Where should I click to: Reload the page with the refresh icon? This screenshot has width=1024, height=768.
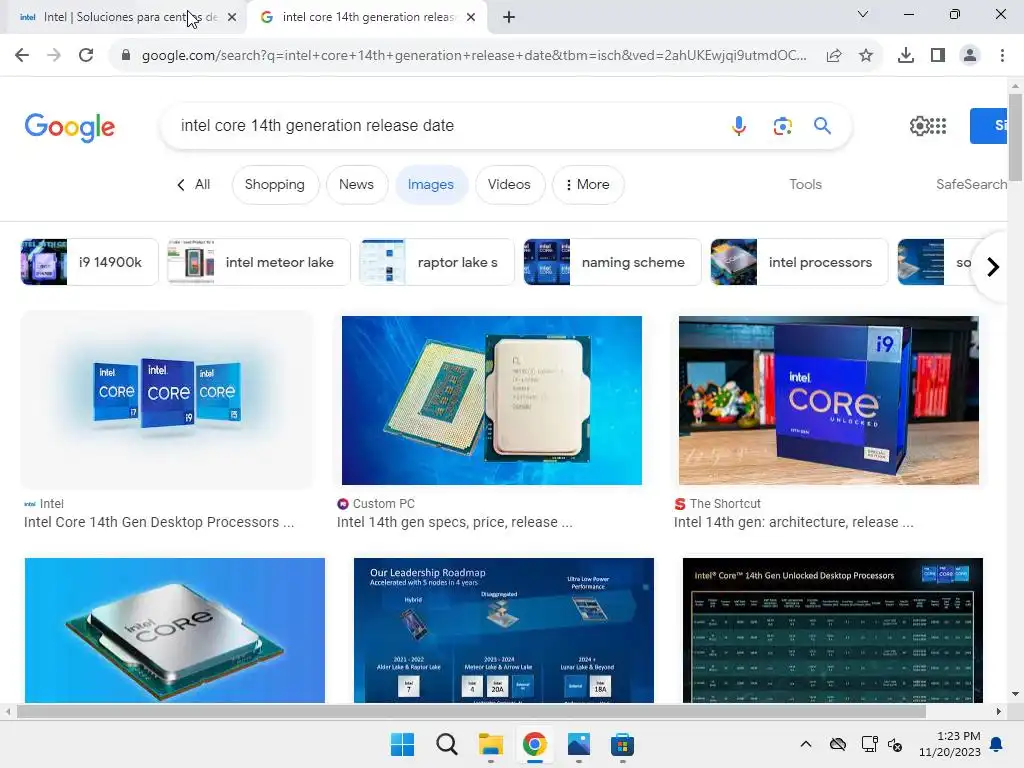tap(86, 56)
